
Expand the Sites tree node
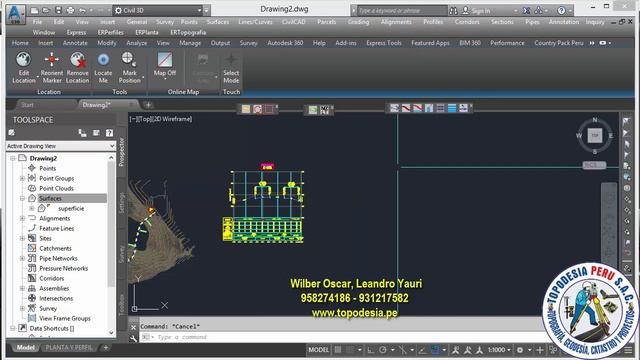point(22,238)
